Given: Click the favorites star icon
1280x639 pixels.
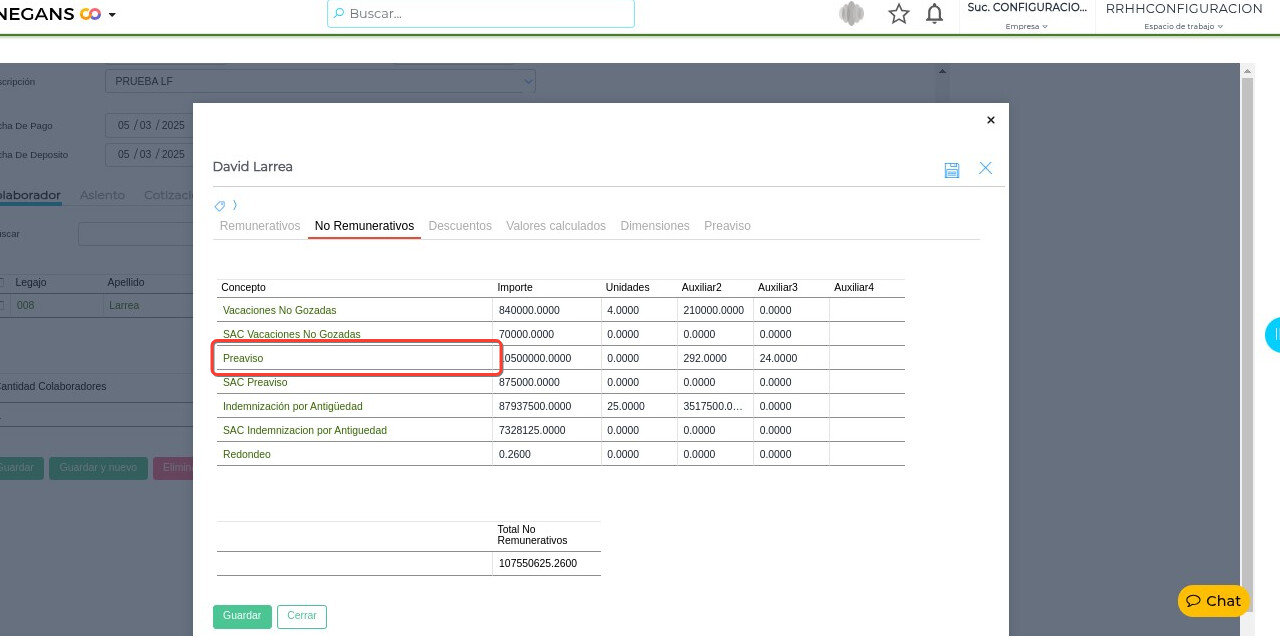Looking at the screenshot, I should [x=898, y=14].
